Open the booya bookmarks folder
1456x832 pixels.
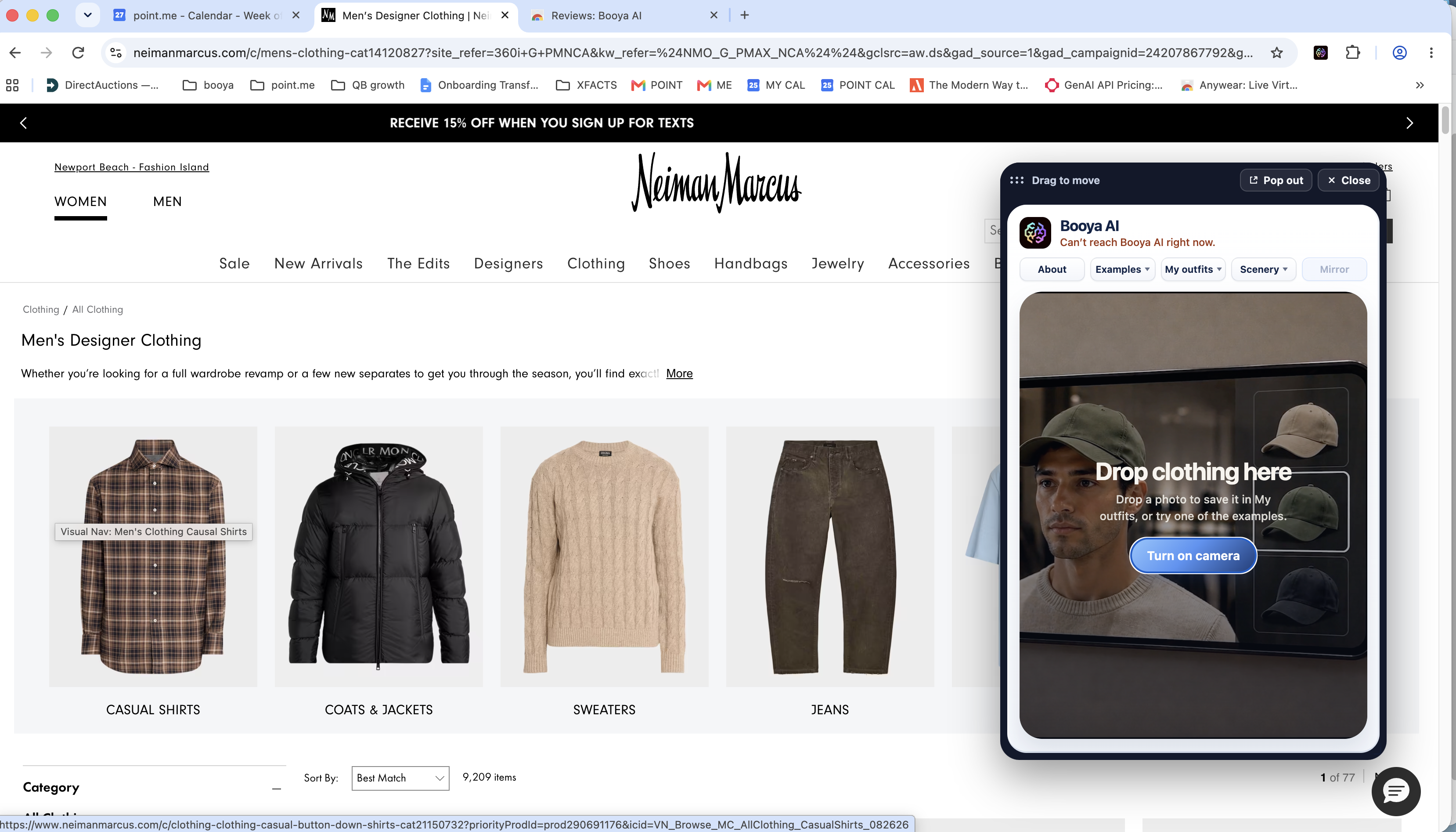(x=209, y=85)
